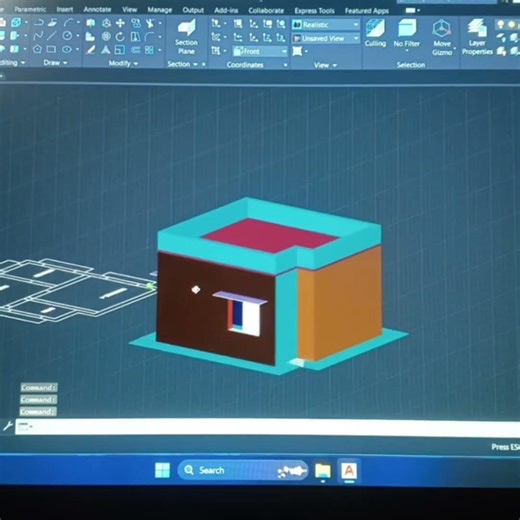520x520 pixels.
Task: Click the Box solid tool icon
Action: pyautogui.click(x=16, y=23)
